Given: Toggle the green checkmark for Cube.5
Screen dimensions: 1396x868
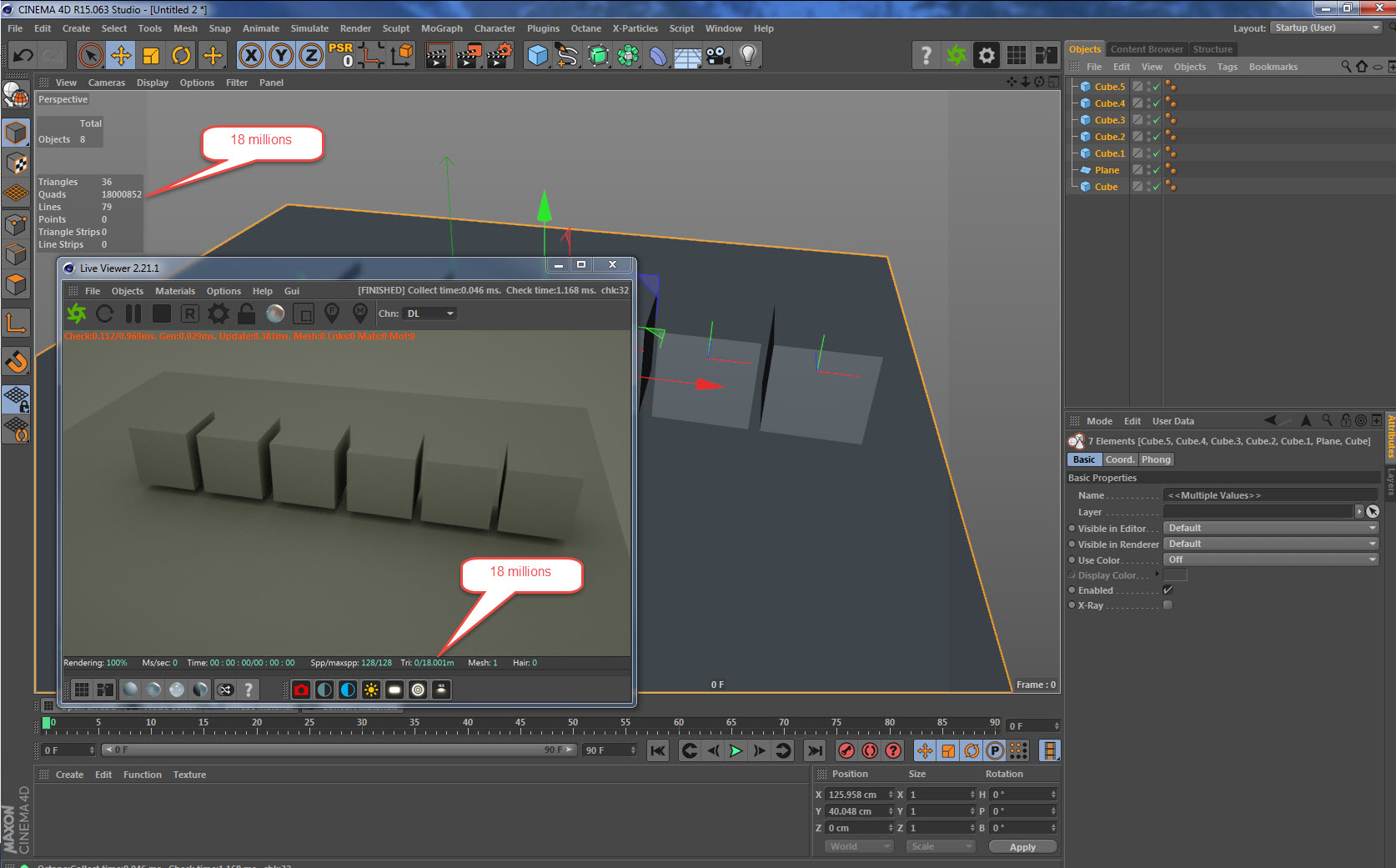Looking at the screenshot, I should point(1157,87).
